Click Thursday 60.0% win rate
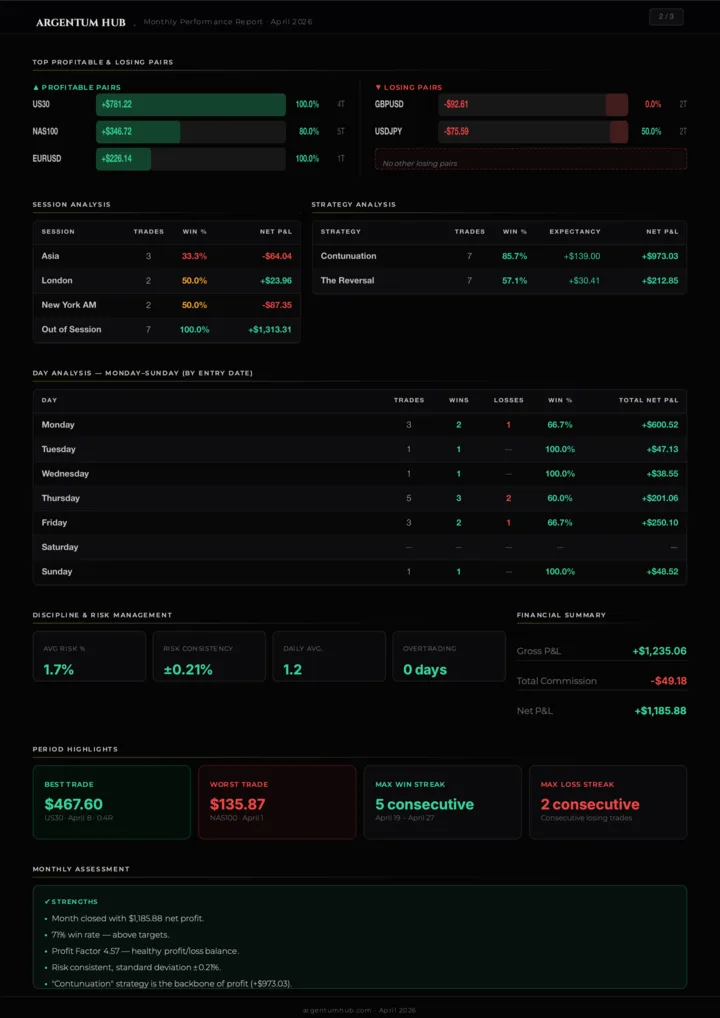720x1018 pixels. click(560, 499)
